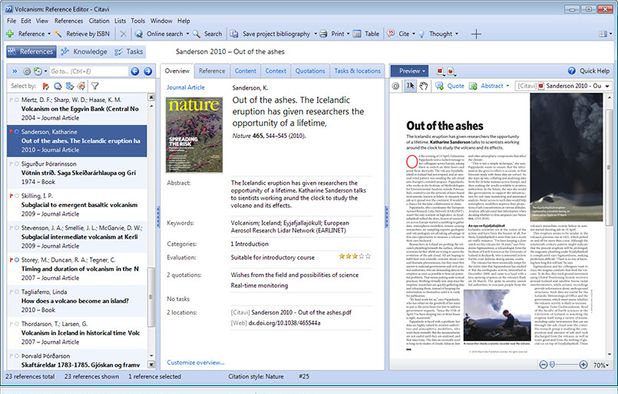Open Sanderson 2010 - Out of the ashes.pdf location

302,312
